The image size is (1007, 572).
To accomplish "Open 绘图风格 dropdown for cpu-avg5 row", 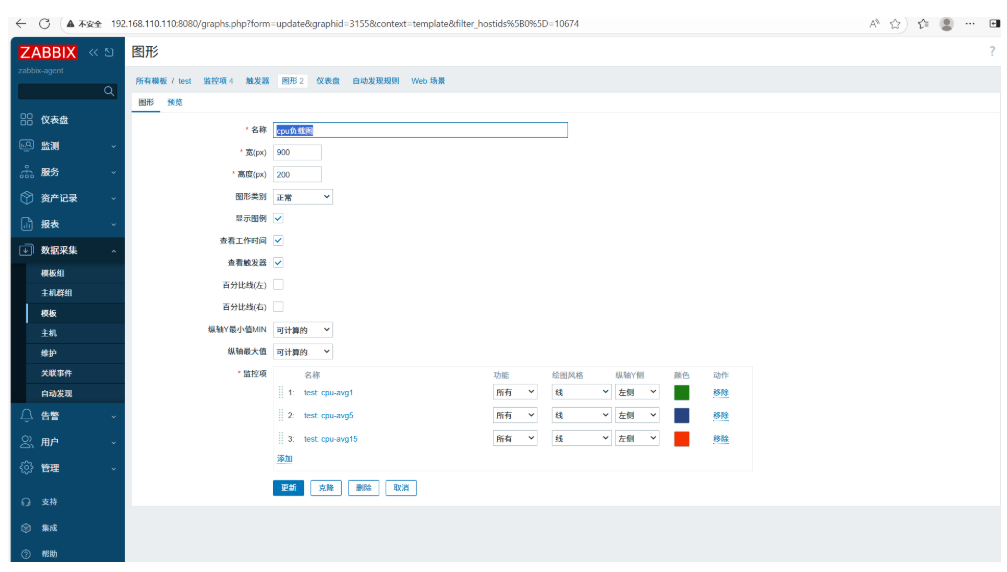I will tap(581, 415).
